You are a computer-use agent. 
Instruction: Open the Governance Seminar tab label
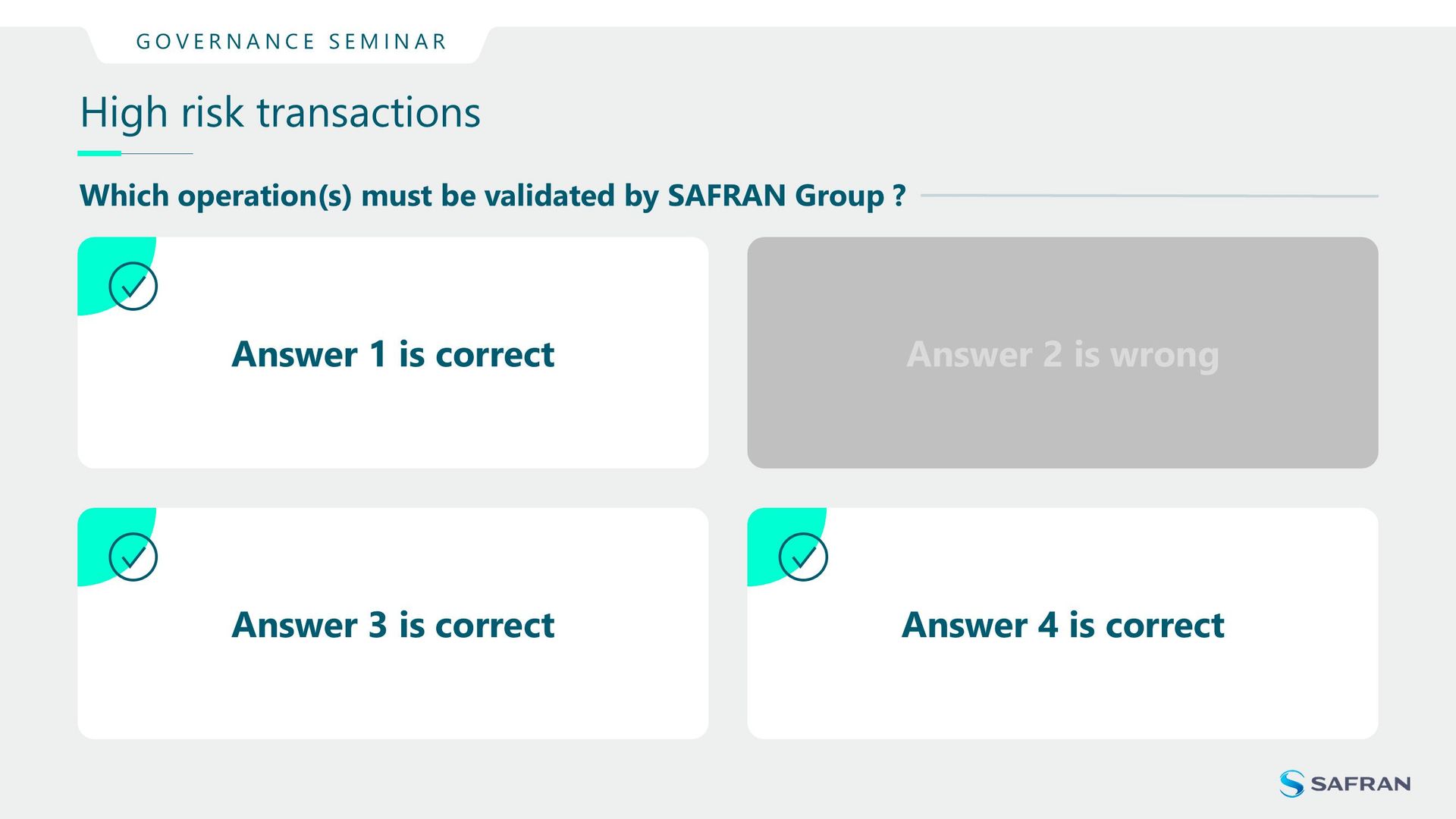click(x=291, y=42)
